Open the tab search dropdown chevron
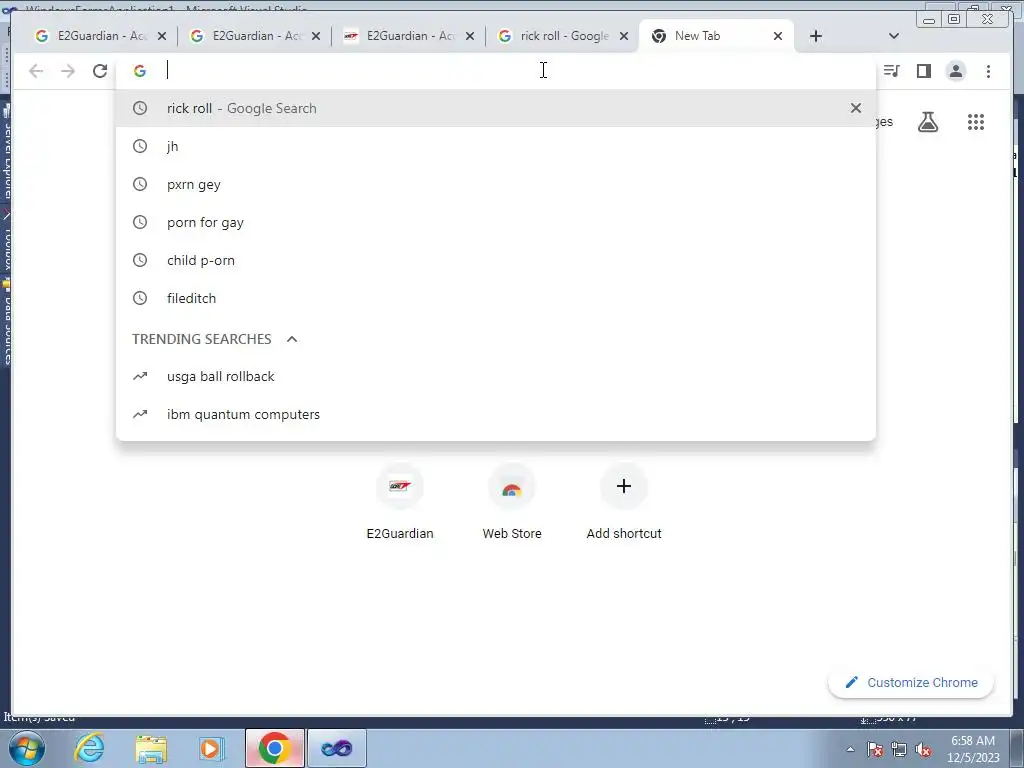The height and width of the screenshot is (768, 1024). [893, 36]
